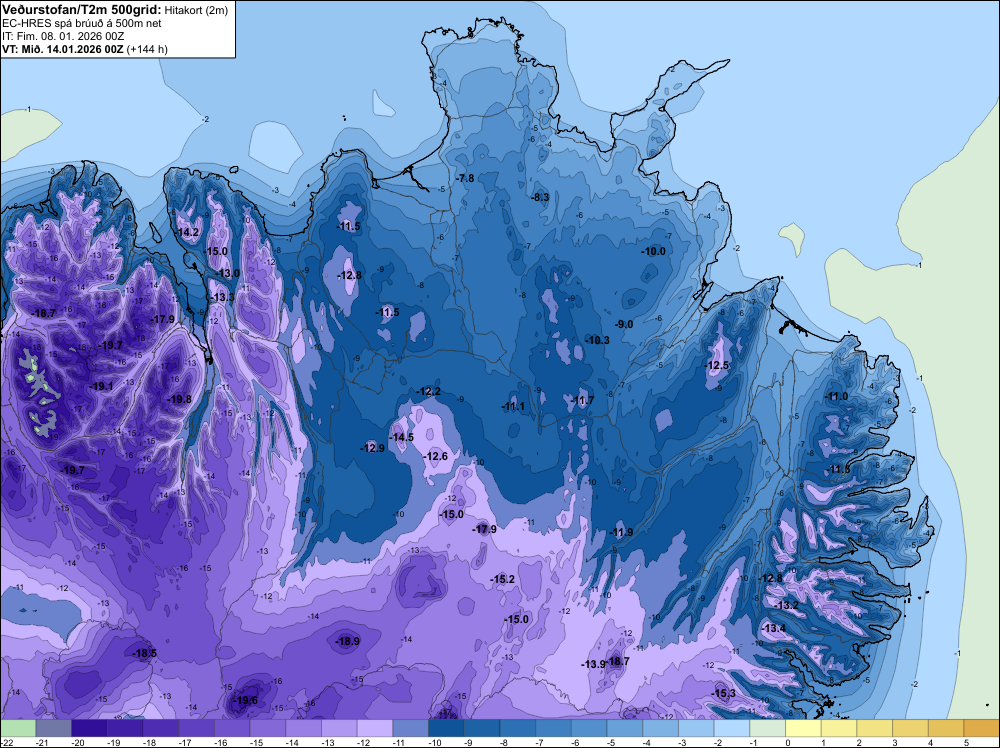Click the -13.2 temperature value on the map
The height and width of the screenshot is (748, 1000).
click(786, 605)
